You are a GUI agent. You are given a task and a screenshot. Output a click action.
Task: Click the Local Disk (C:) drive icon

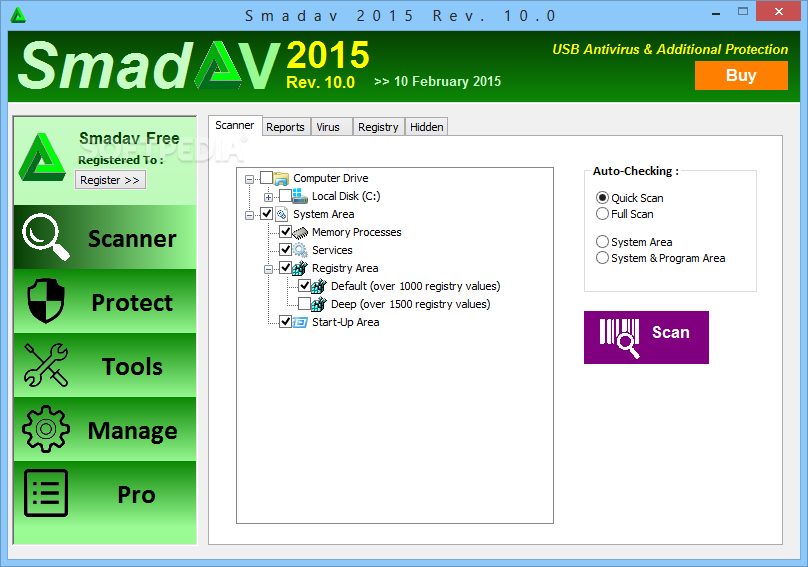tap(300, 197)
